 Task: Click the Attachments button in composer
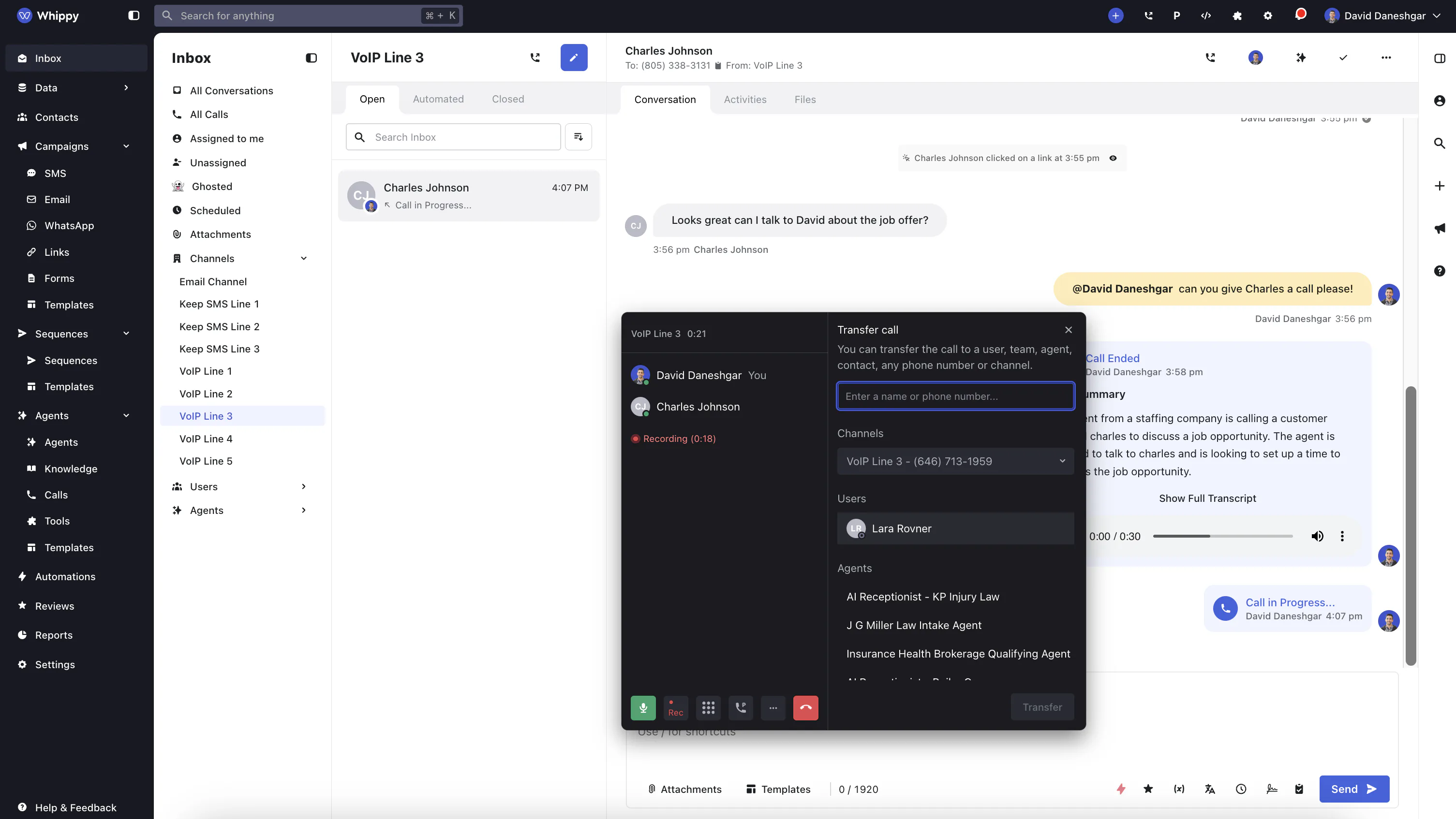point(684,789)
